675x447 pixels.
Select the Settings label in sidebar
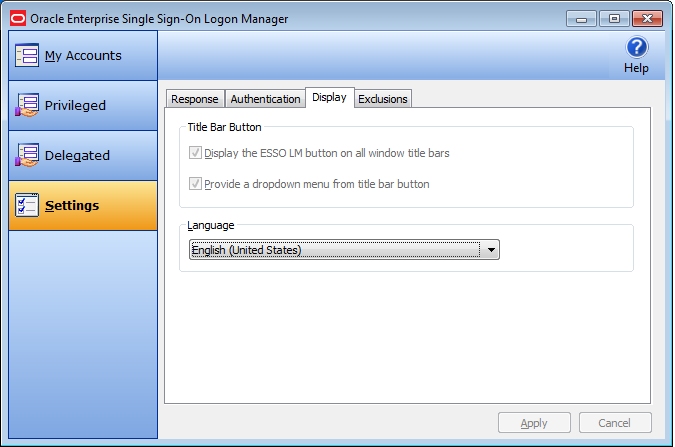click(72, 205)
